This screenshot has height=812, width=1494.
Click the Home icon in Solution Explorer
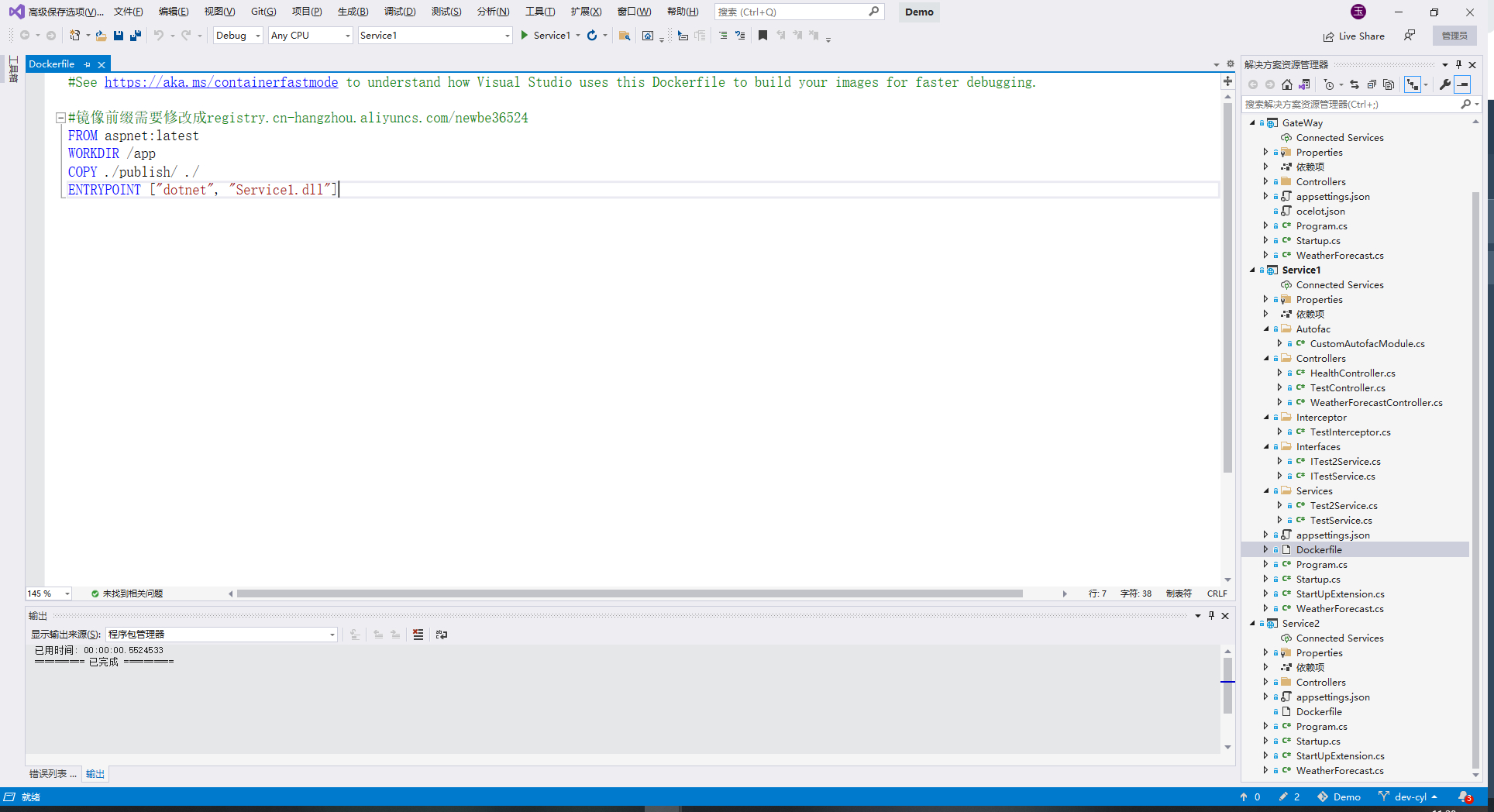pos(1287,84)
